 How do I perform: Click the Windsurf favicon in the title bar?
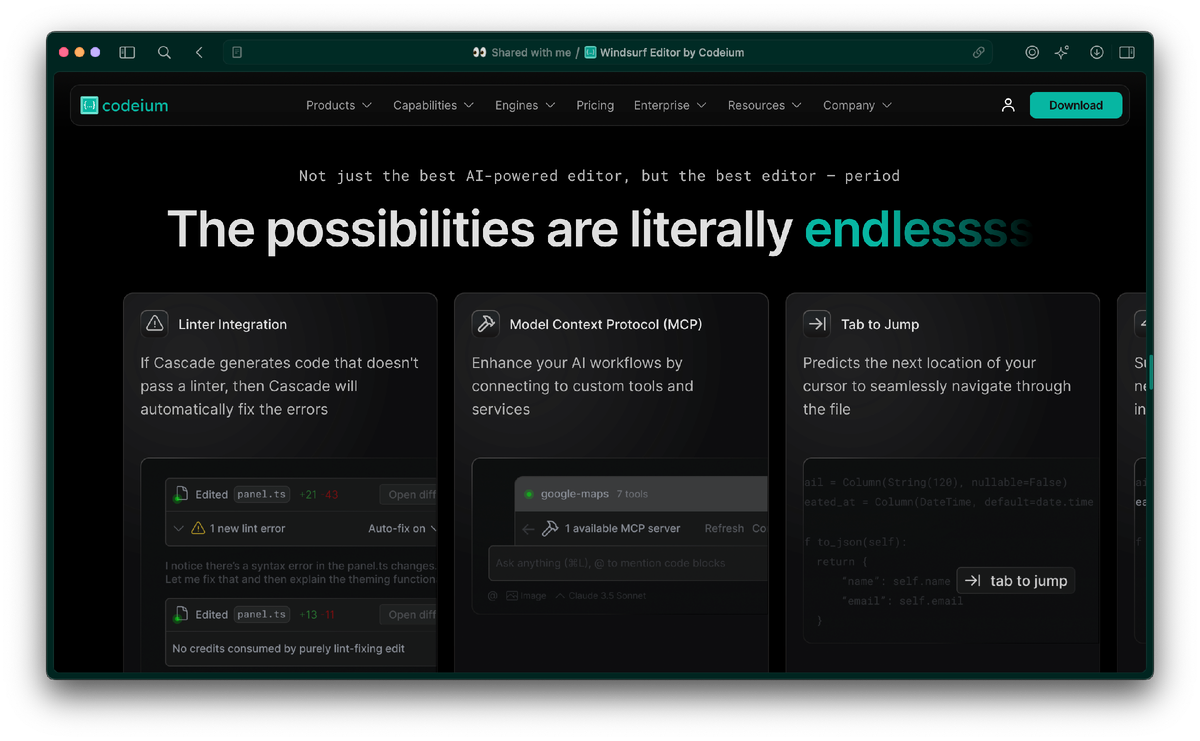coord(591,53)
